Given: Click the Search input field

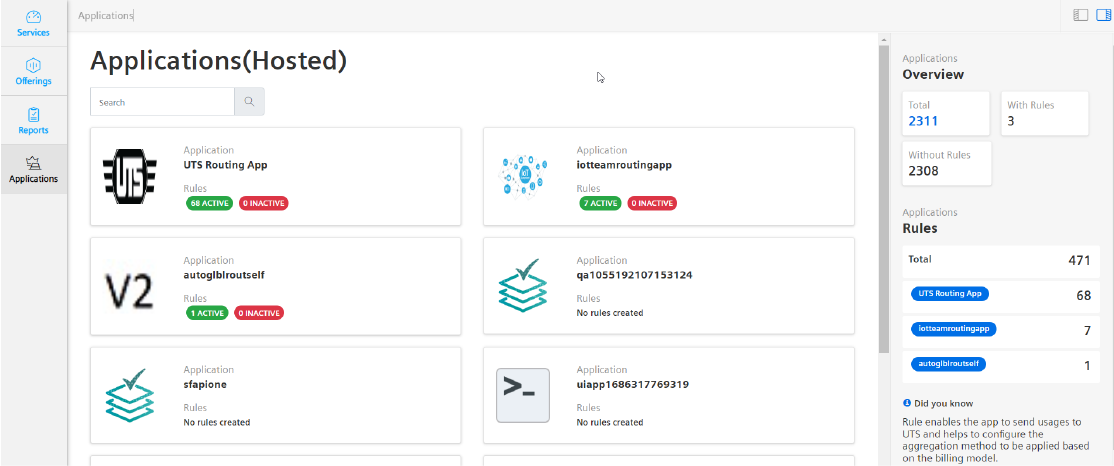Looking at the screenshot, I should pos(162,102).
